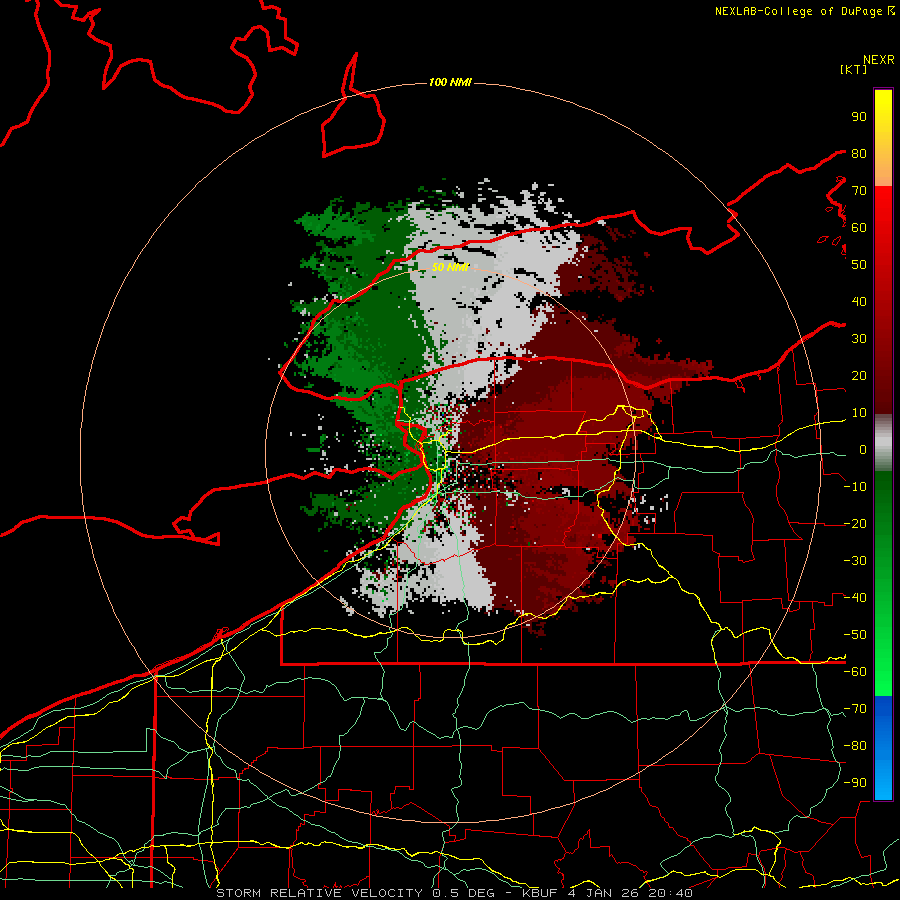Click the [KT] units label
This screenshot has width=900, height=900.
pos(854,69)
